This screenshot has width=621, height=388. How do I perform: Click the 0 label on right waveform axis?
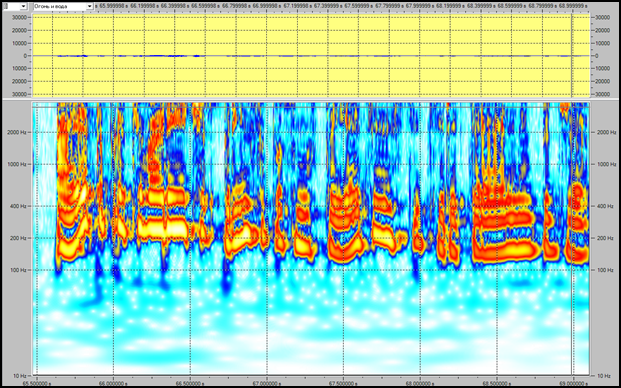click(597, 56)
